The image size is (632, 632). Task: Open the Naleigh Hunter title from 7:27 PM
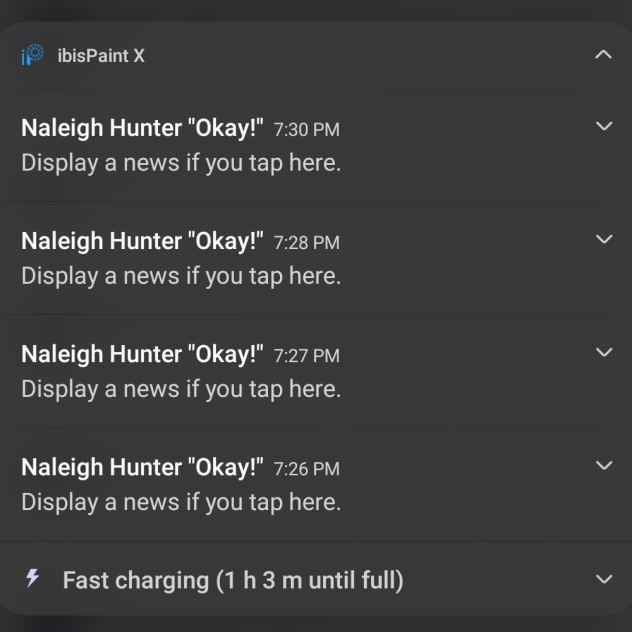point(142,354)
